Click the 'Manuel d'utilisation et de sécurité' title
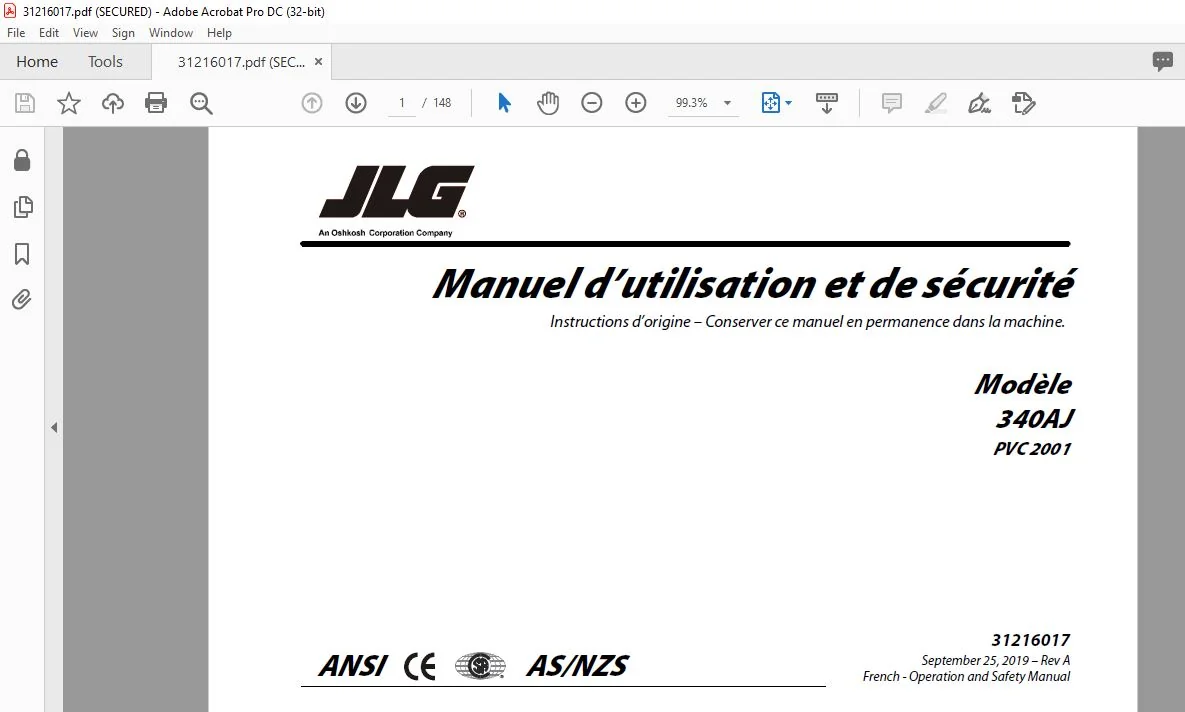Viewport: 1185px width, 712px height. pyautogui.click(x=753, y=283)
